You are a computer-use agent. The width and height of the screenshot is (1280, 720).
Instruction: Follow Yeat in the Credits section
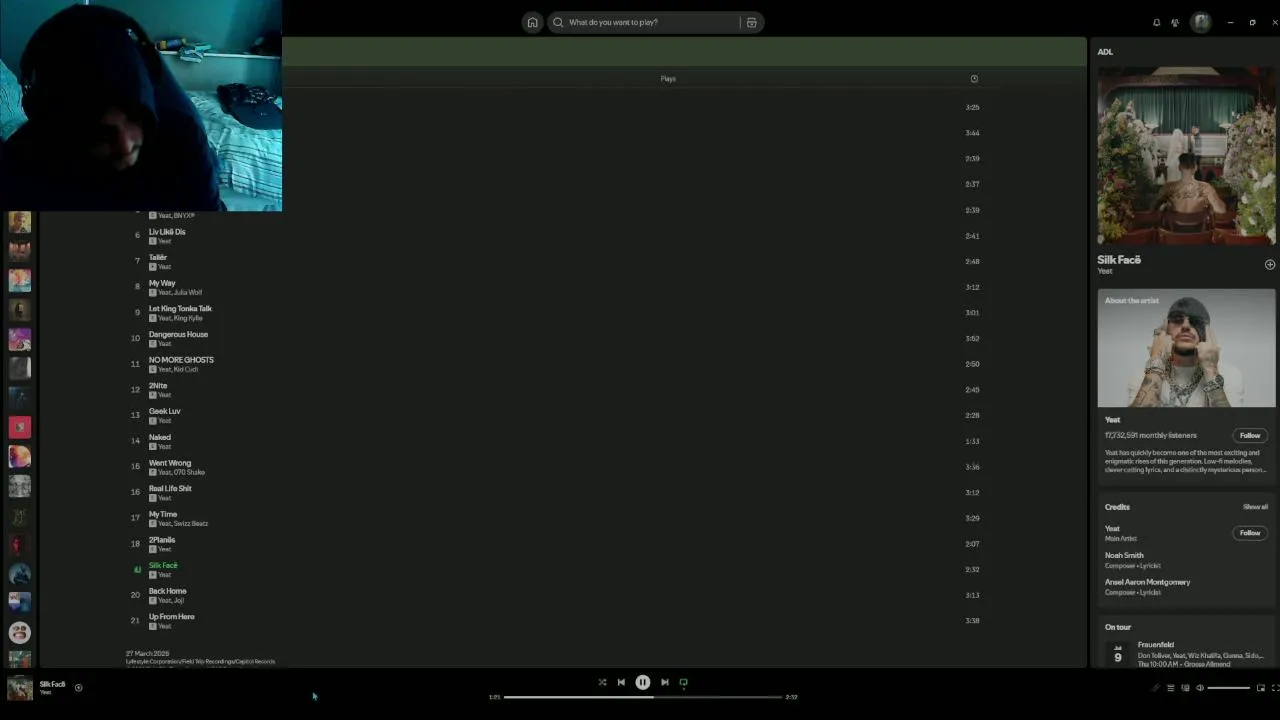[x=1250, y=533]
